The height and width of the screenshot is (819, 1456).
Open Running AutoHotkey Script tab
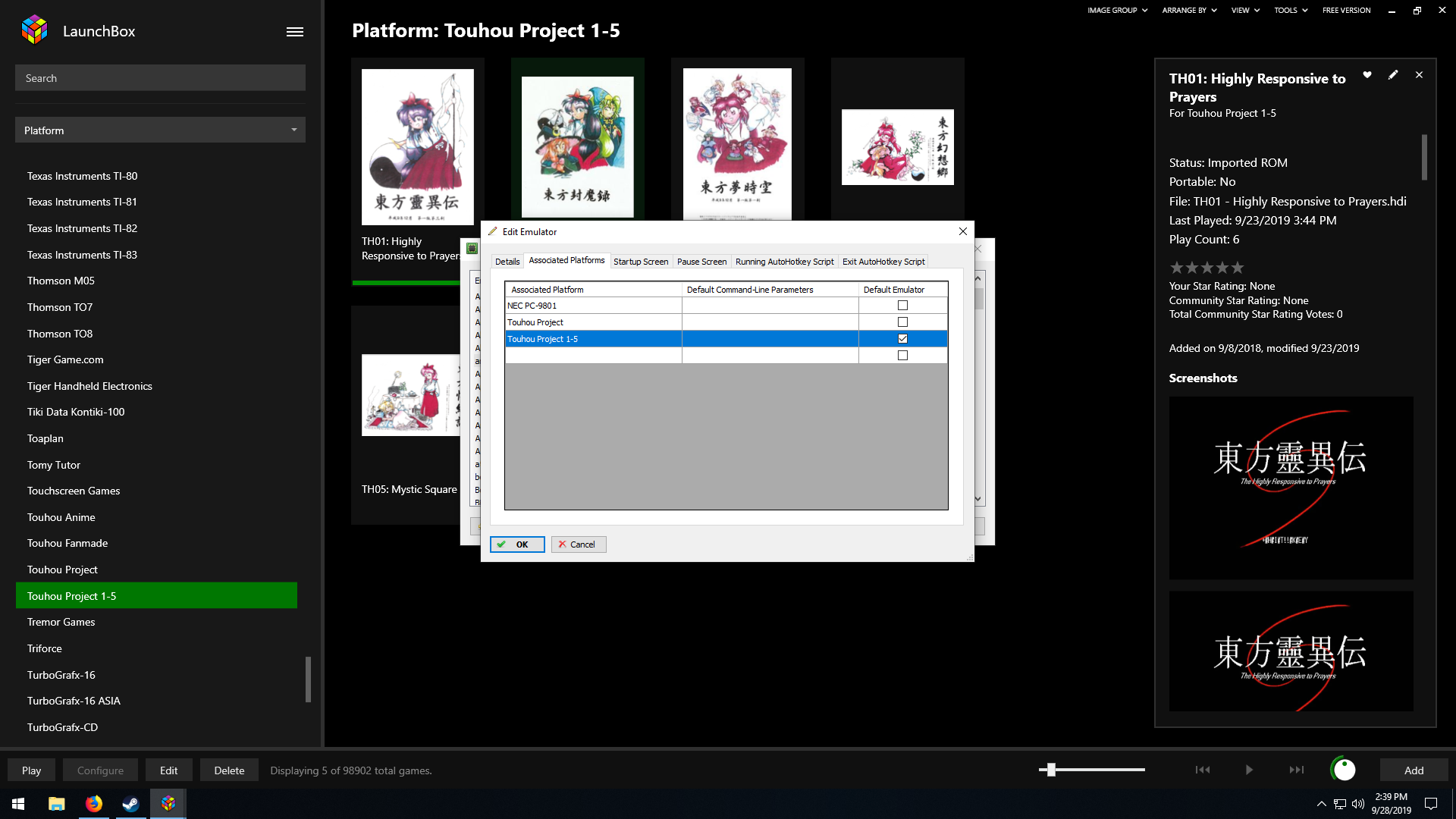pyautogui.click(x=784, y=262)
